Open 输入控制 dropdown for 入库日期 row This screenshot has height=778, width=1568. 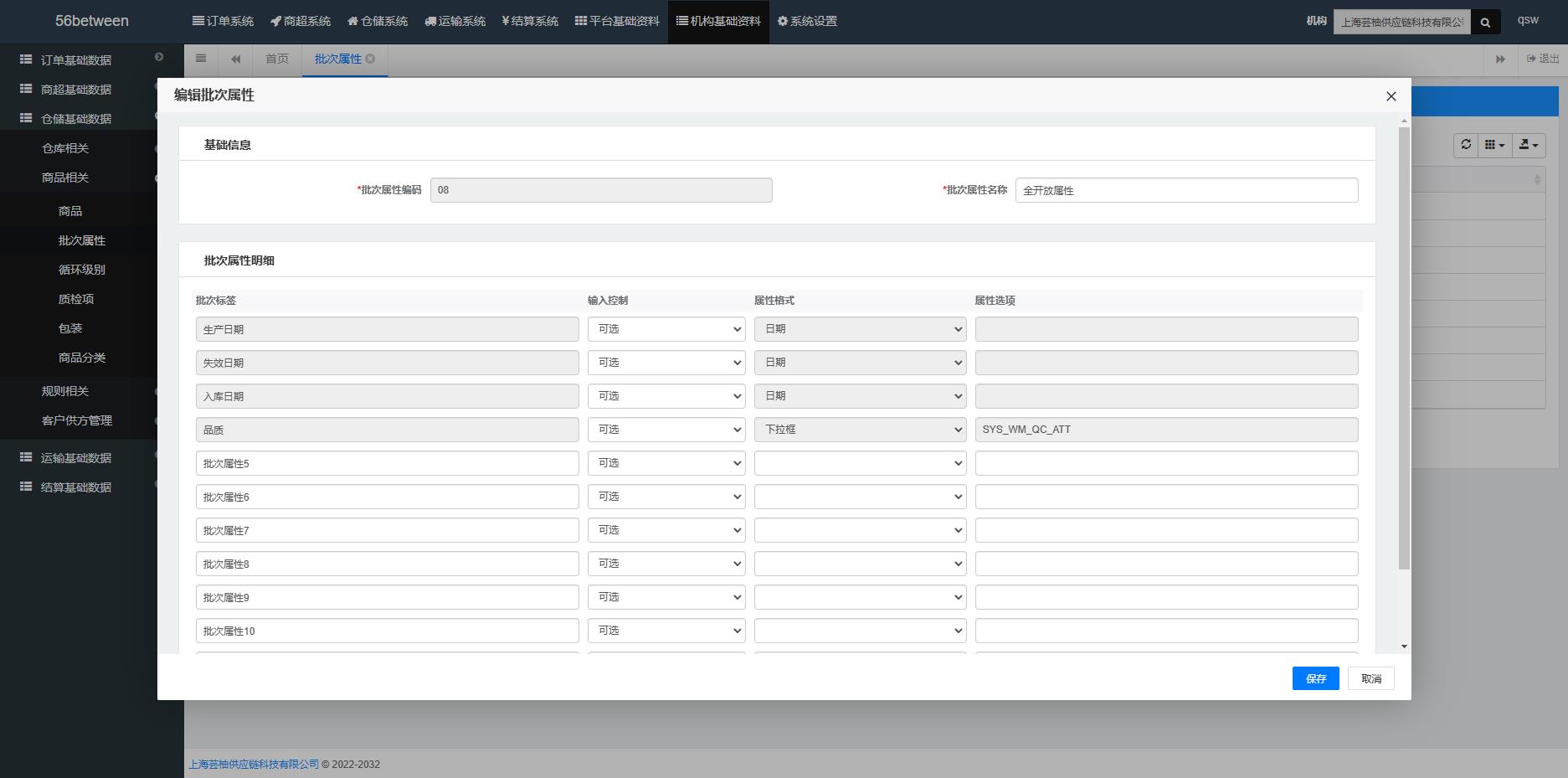coord(666,396)
